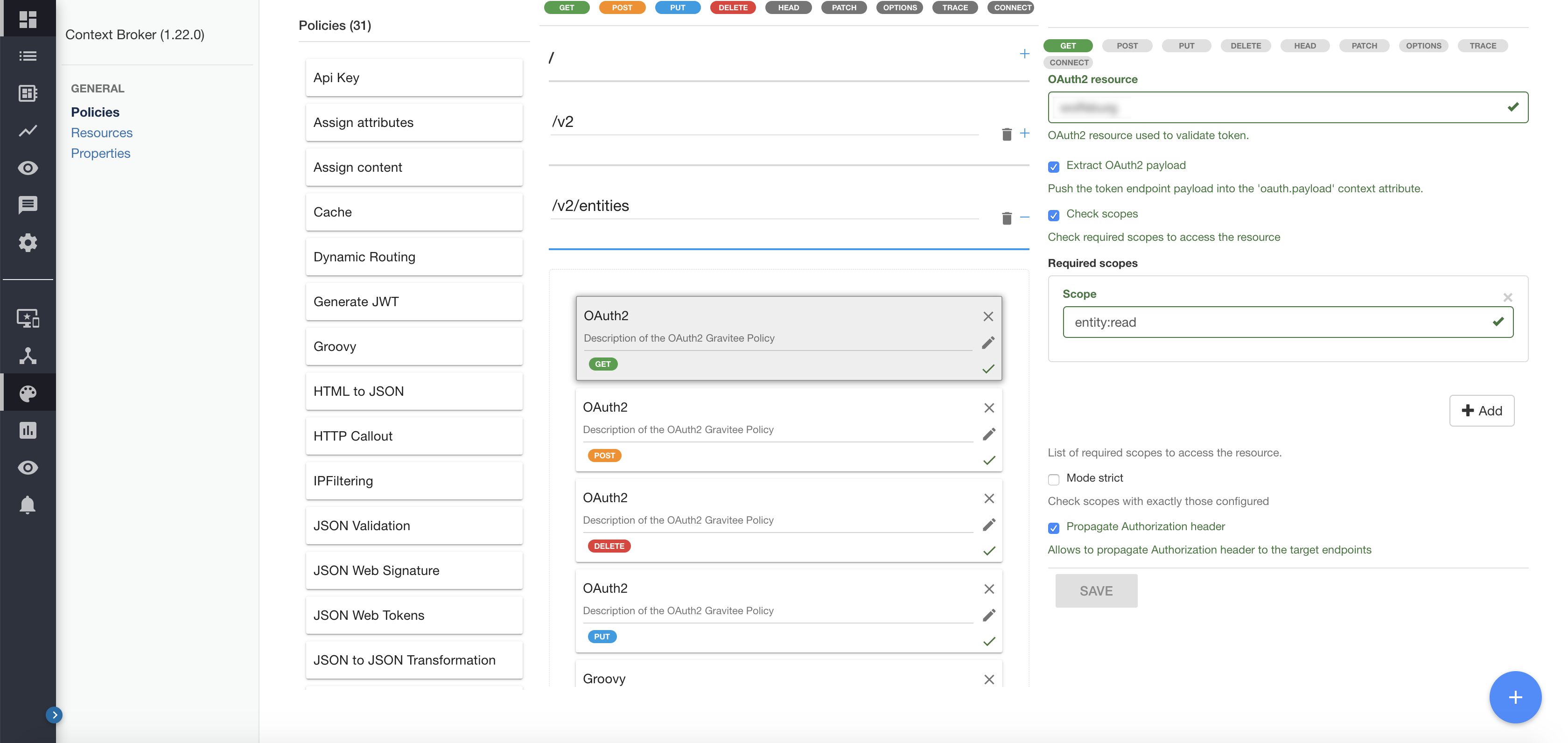Collapse the /v2/entities path with minus
The width and height of the screenshot is (1568, 743).
[1024, 217]
